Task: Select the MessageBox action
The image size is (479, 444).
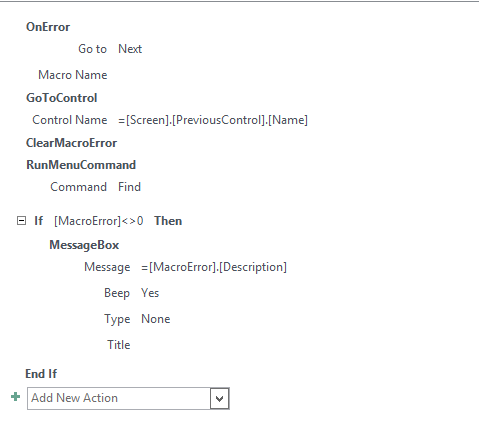Action: click(x=84, y=245)
